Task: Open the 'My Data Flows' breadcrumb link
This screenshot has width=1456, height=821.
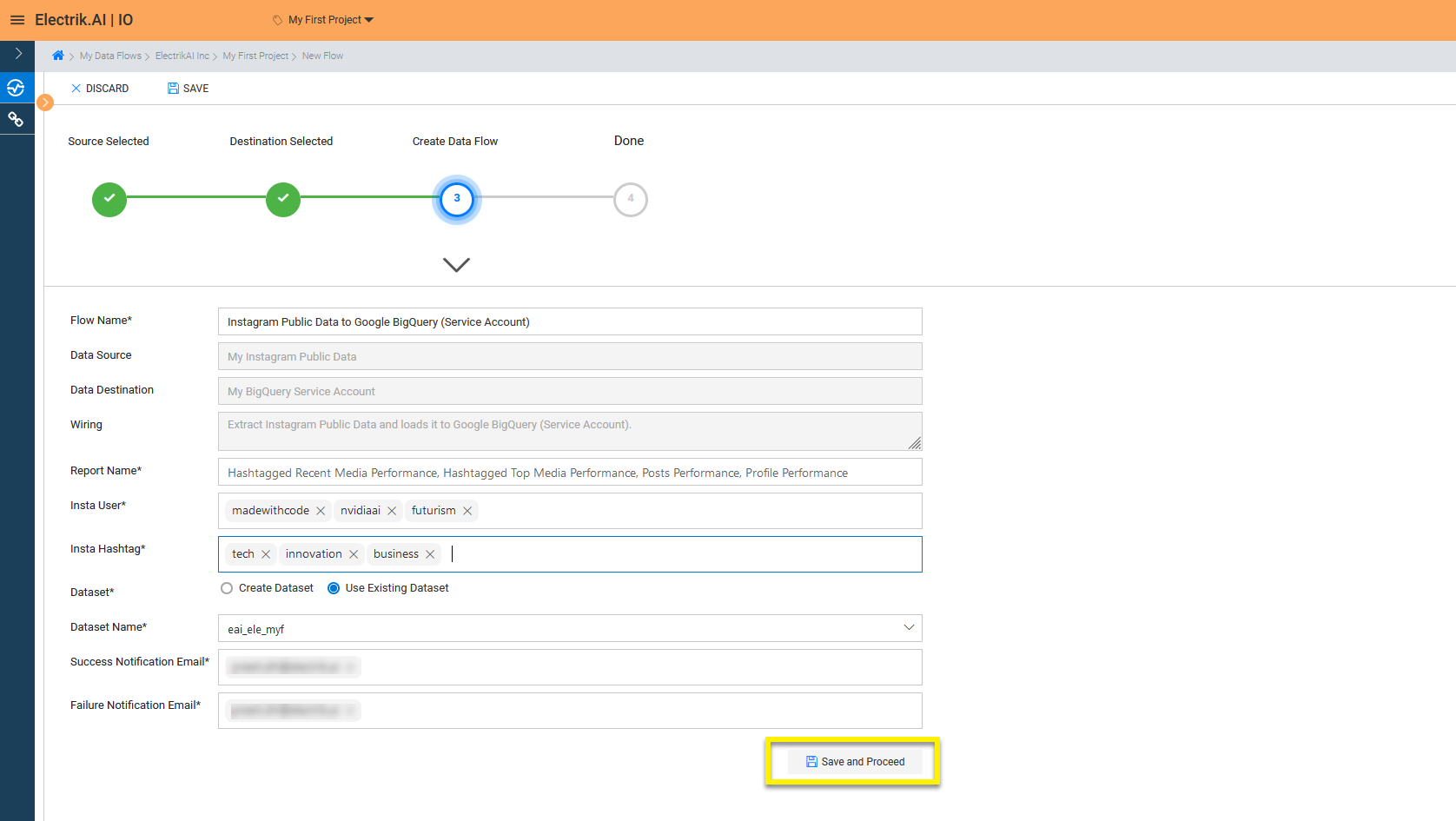Action: 110,55
